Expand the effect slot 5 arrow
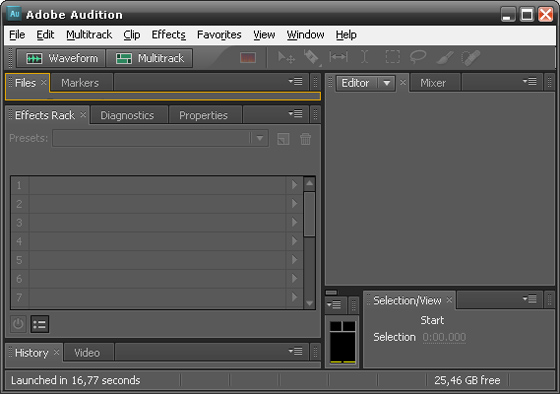This screenshot has width=560, height=394. [294, 259]
